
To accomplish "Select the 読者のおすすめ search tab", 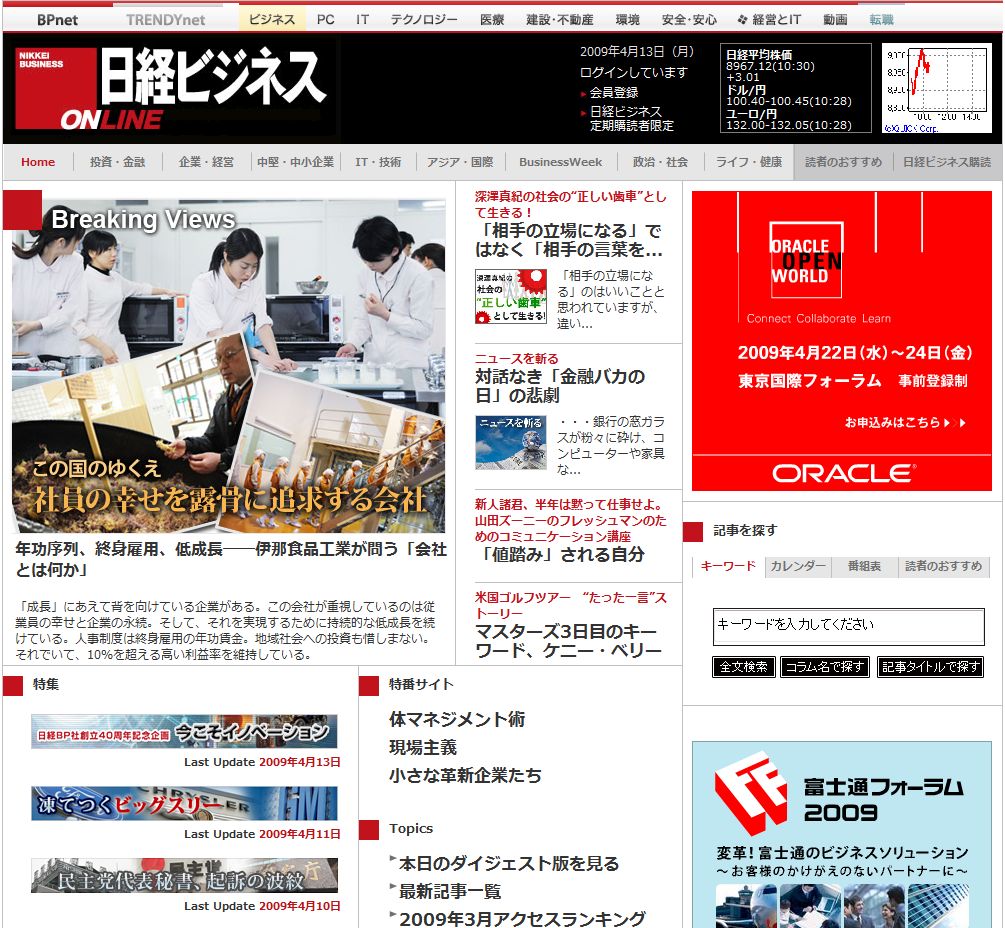I will tap(943, 566).
